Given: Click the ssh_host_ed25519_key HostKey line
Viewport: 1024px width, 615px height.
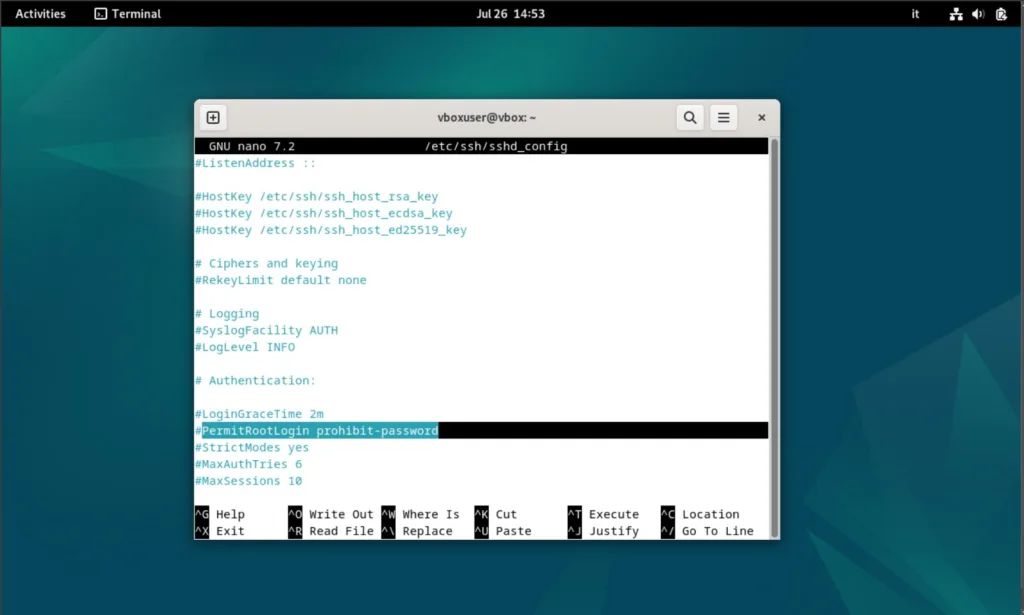Looking at the screenshot, I should point(331,230).
